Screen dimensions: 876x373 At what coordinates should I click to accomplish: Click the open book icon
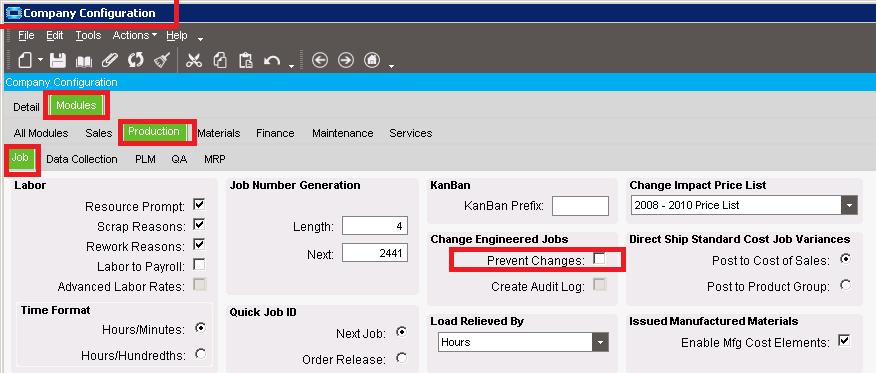tap(84, 60)
